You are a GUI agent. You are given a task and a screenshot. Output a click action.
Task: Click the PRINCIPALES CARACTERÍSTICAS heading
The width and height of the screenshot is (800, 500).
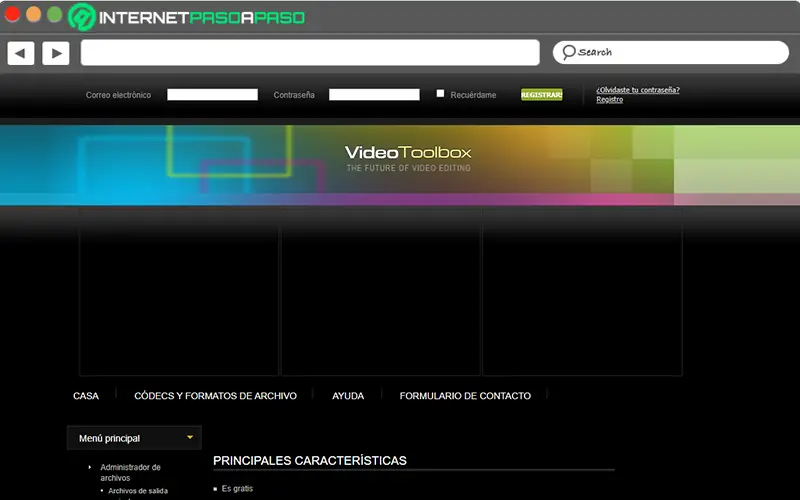(310, 461)
